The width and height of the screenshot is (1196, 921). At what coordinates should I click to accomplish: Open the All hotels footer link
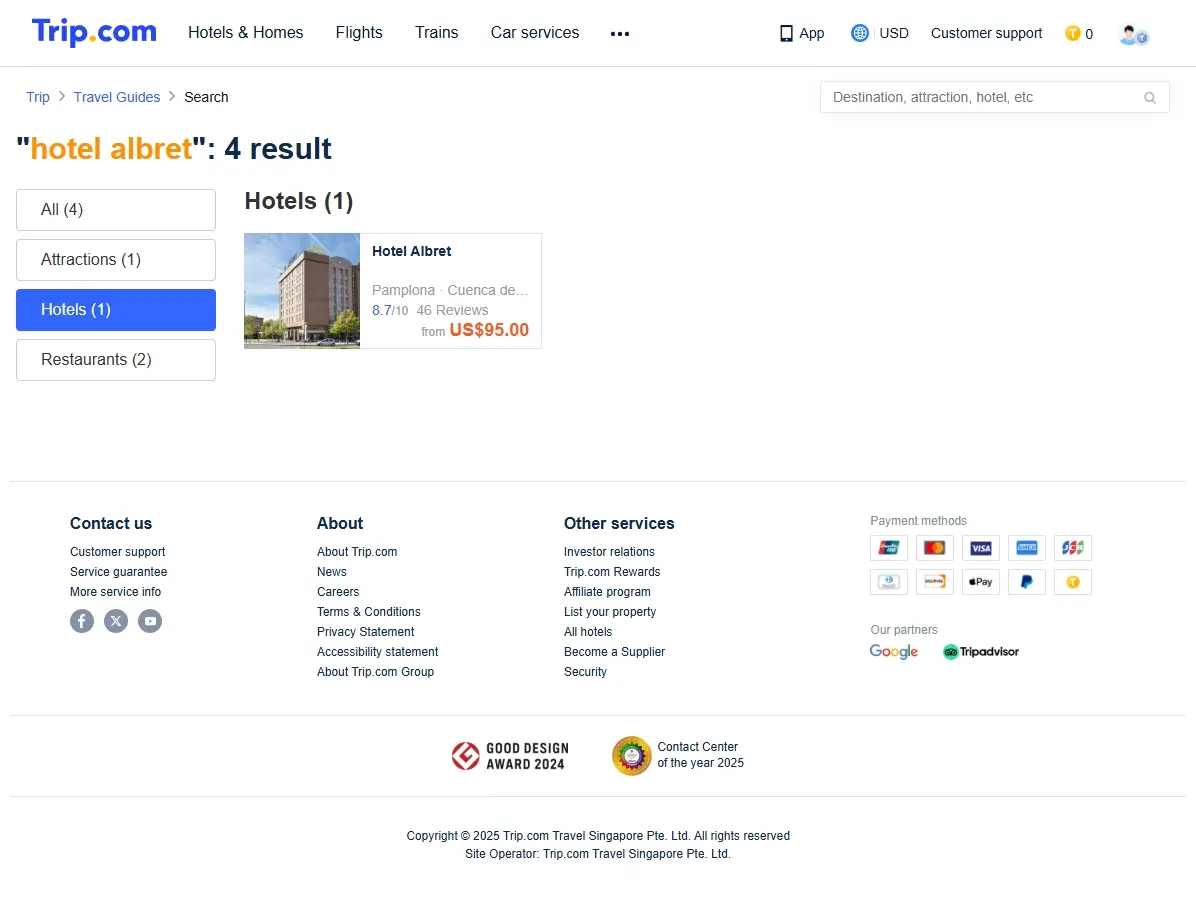coord(588,632)
